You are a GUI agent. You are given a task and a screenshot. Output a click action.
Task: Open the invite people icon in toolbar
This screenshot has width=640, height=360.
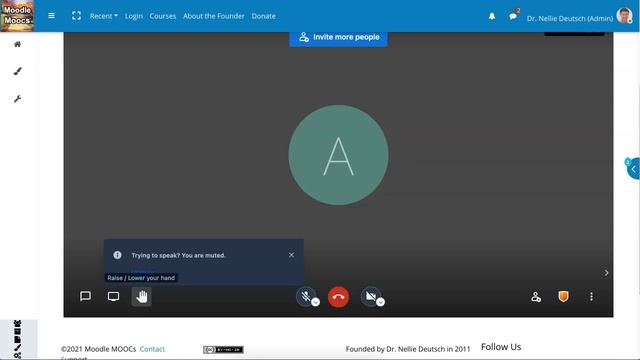pyautogui.click(x=536, y=297)
